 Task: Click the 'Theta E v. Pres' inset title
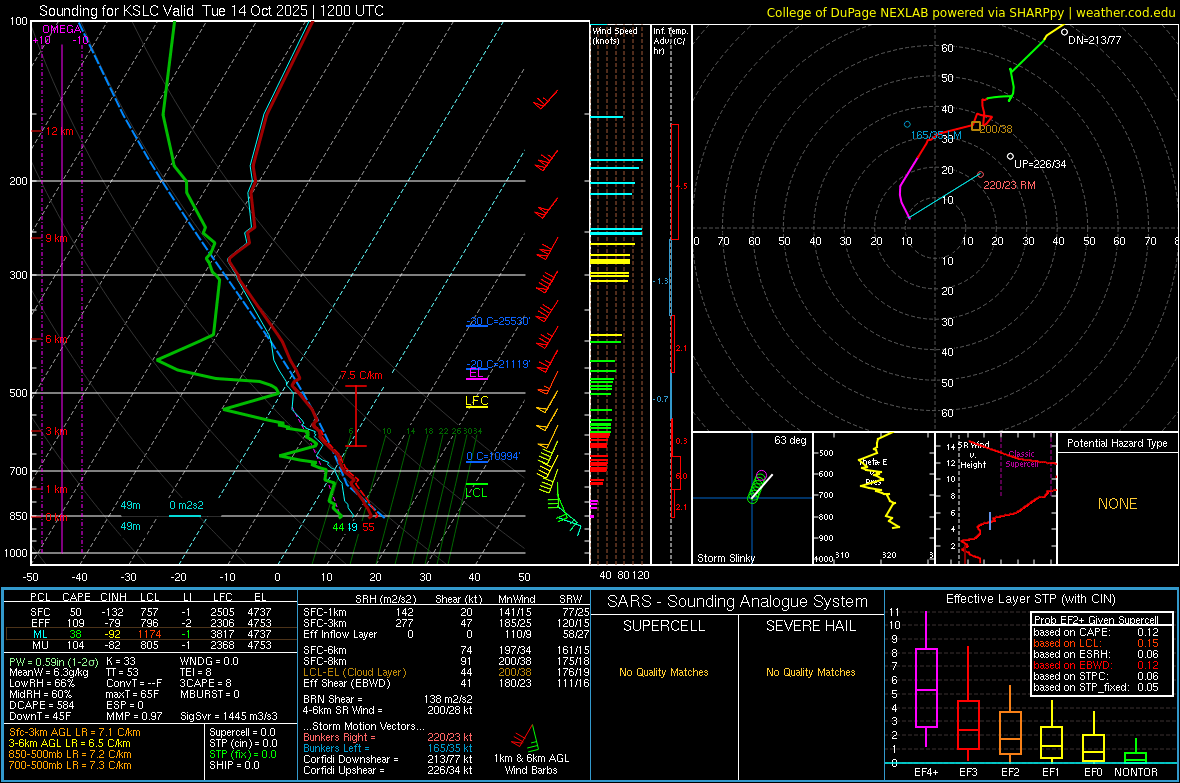873,472
